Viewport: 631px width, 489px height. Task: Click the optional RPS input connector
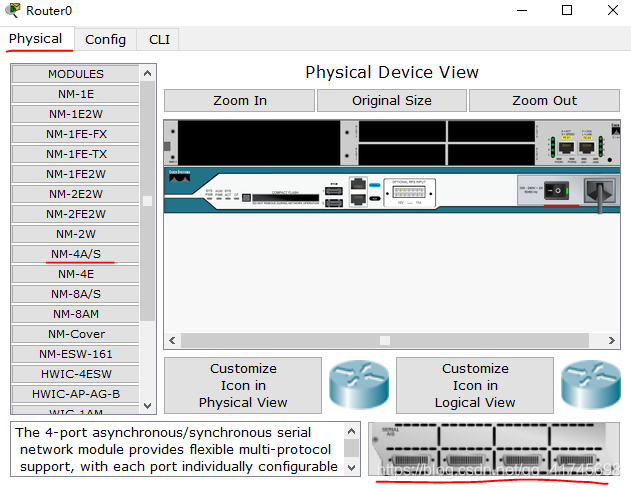pos(409,192)
